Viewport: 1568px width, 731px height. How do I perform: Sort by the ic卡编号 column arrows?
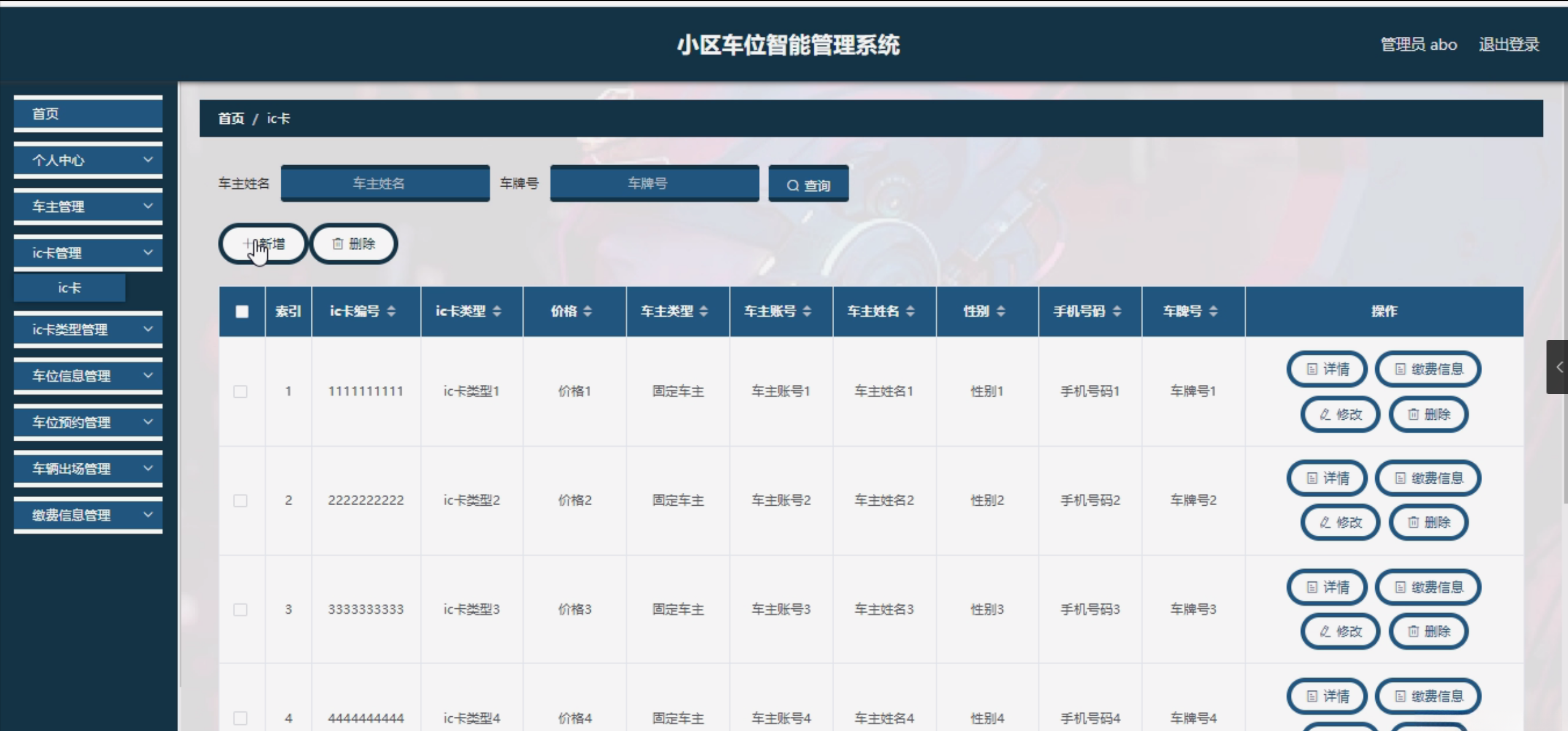point(391,311)
